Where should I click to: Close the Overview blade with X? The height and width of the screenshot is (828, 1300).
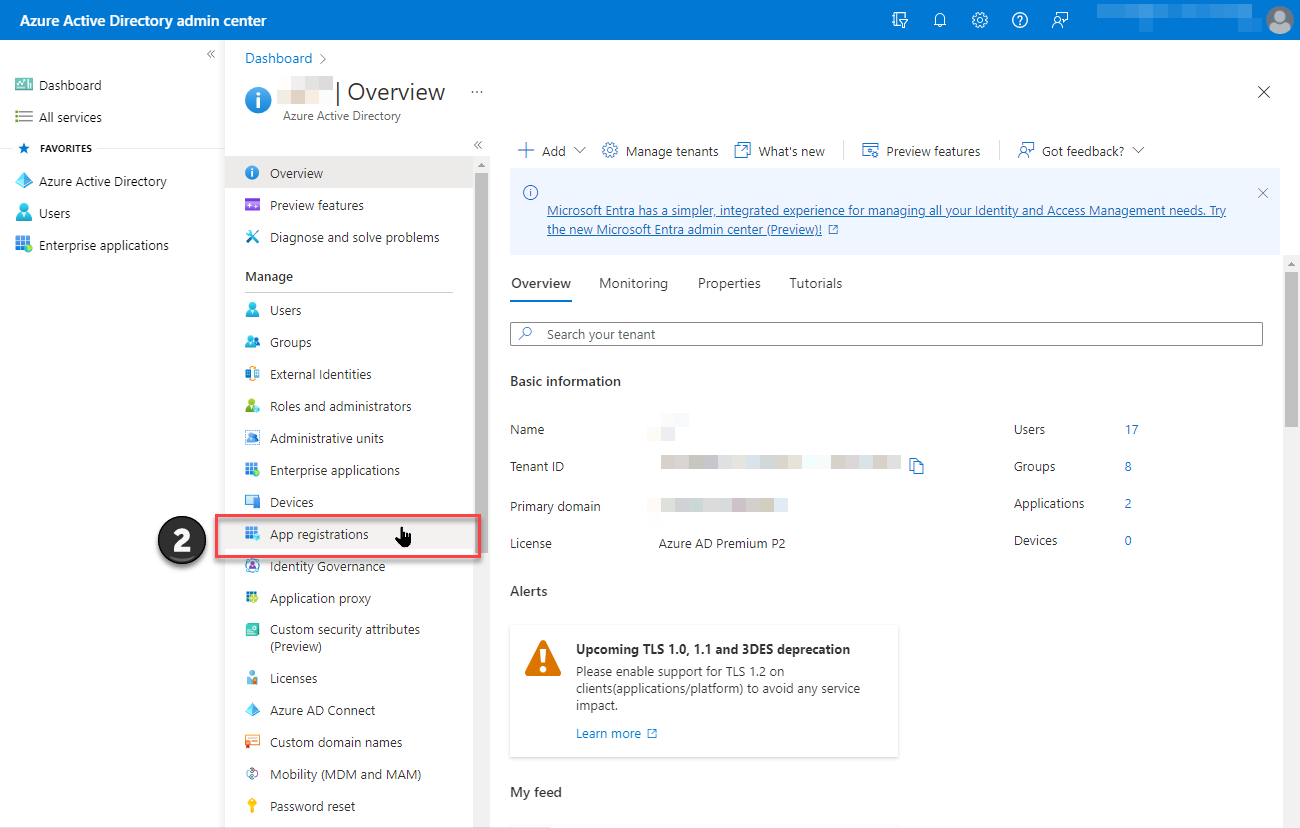[x=1264, y=92]
